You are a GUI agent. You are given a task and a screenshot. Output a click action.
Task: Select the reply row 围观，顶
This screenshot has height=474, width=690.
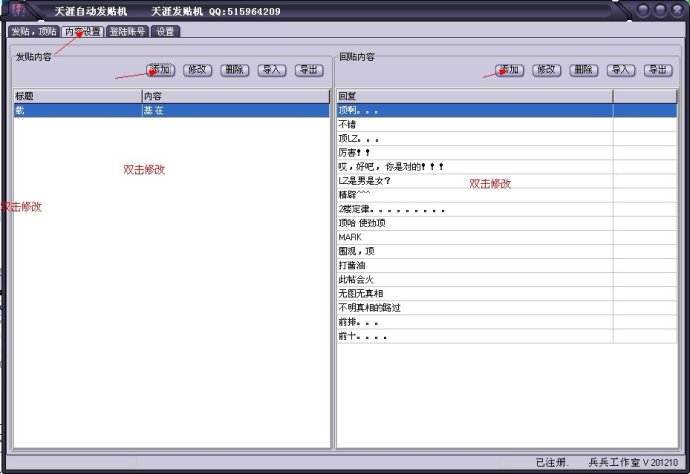coord(507,251)
